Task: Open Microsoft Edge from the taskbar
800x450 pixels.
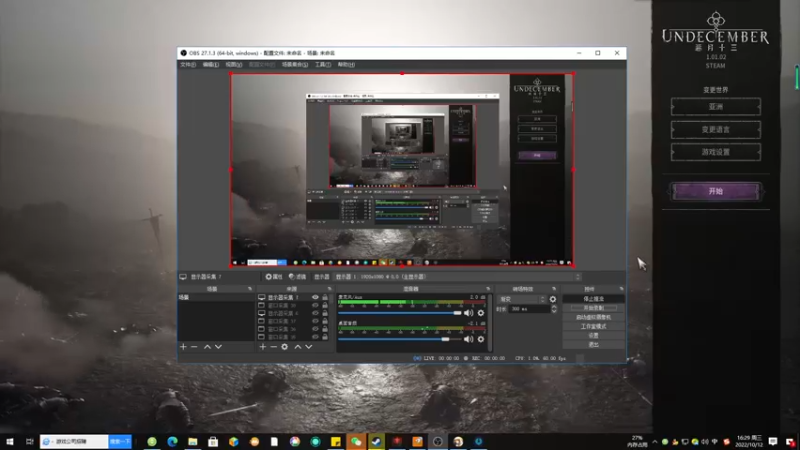Action: click(172, 441)
